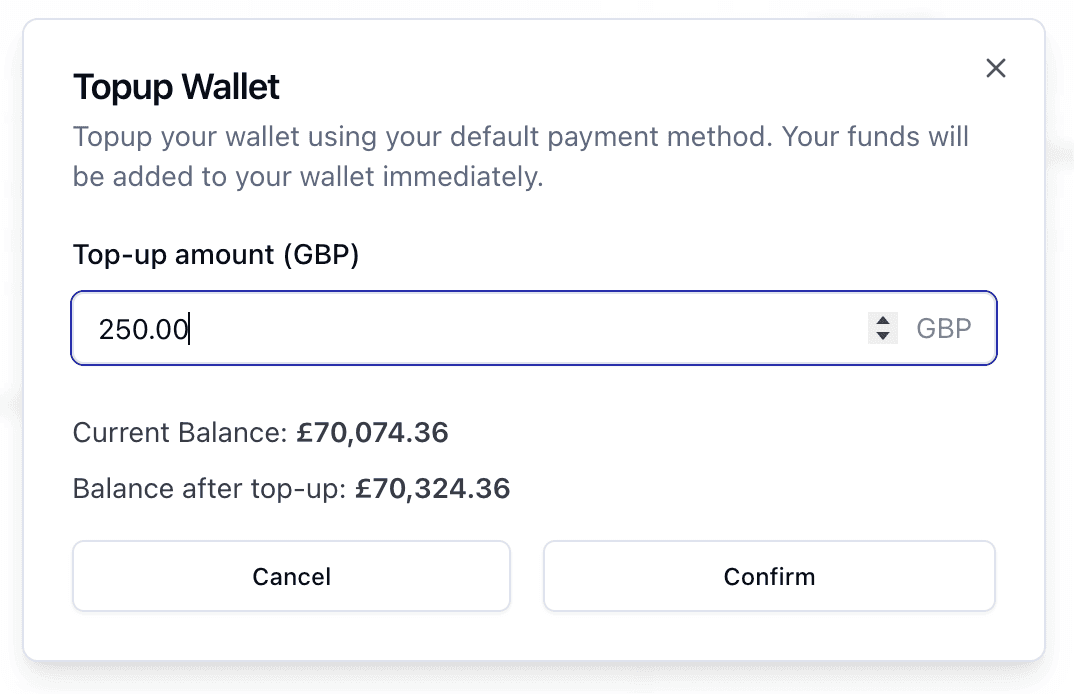Close the Topup Wallet dialog with X
Viewport: 1074px width, 694px height.
(x=995, y=68)
